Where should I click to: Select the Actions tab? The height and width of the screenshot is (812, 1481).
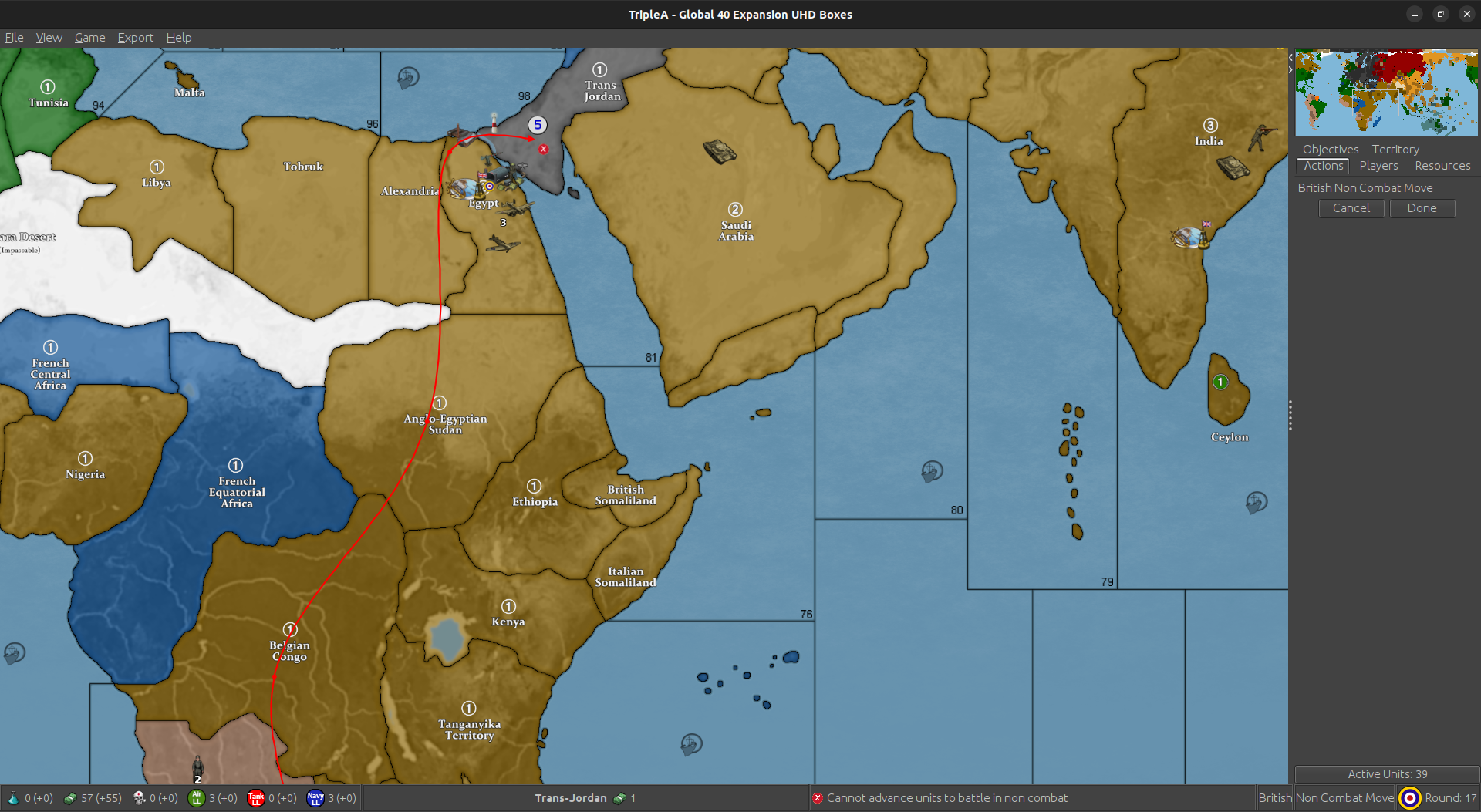[1324, 166]
